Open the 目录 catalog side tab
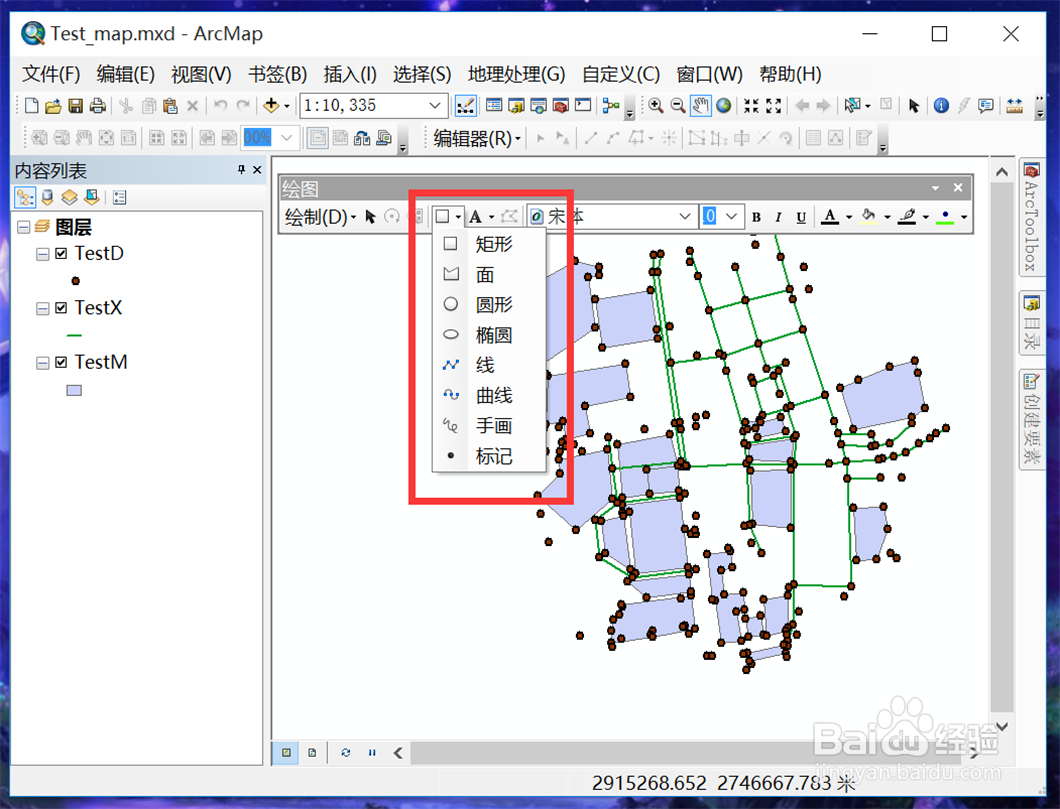Viewport: 1060px width, 809px height. (x=1031, y=322)
